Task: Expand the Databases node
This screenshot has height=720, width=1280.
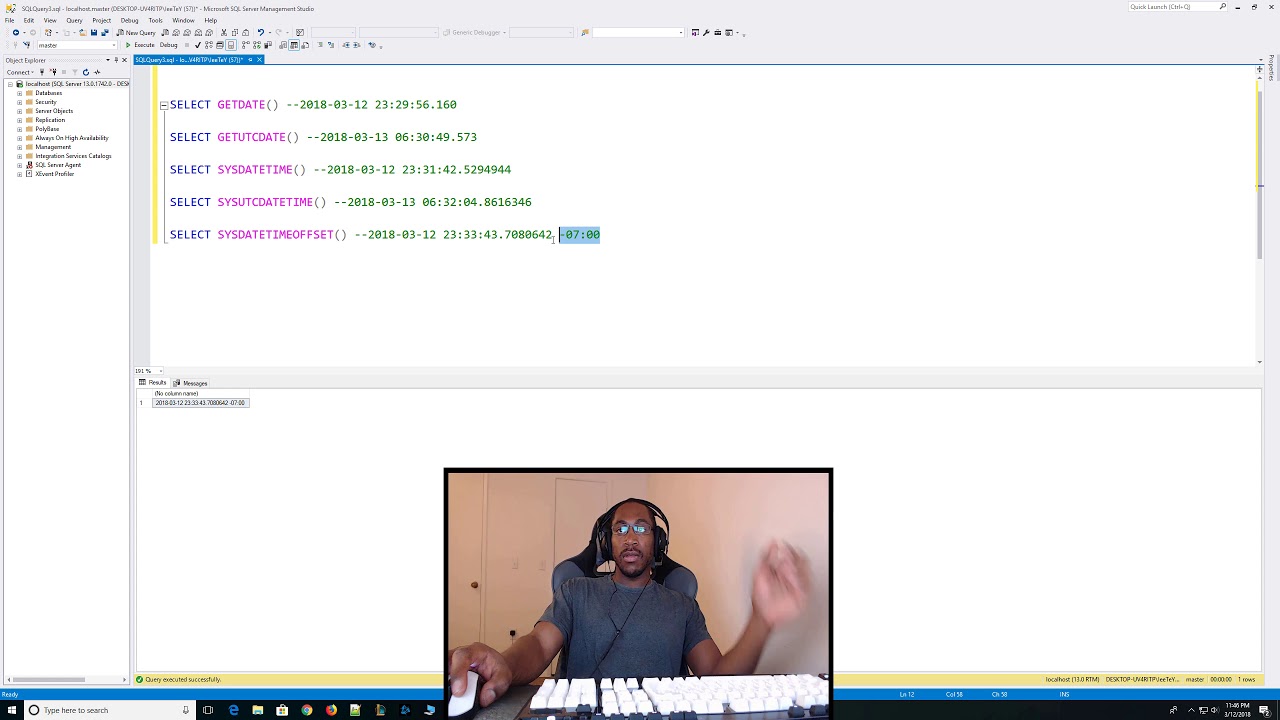Action: pyautogui.click(x=19, y=93)
